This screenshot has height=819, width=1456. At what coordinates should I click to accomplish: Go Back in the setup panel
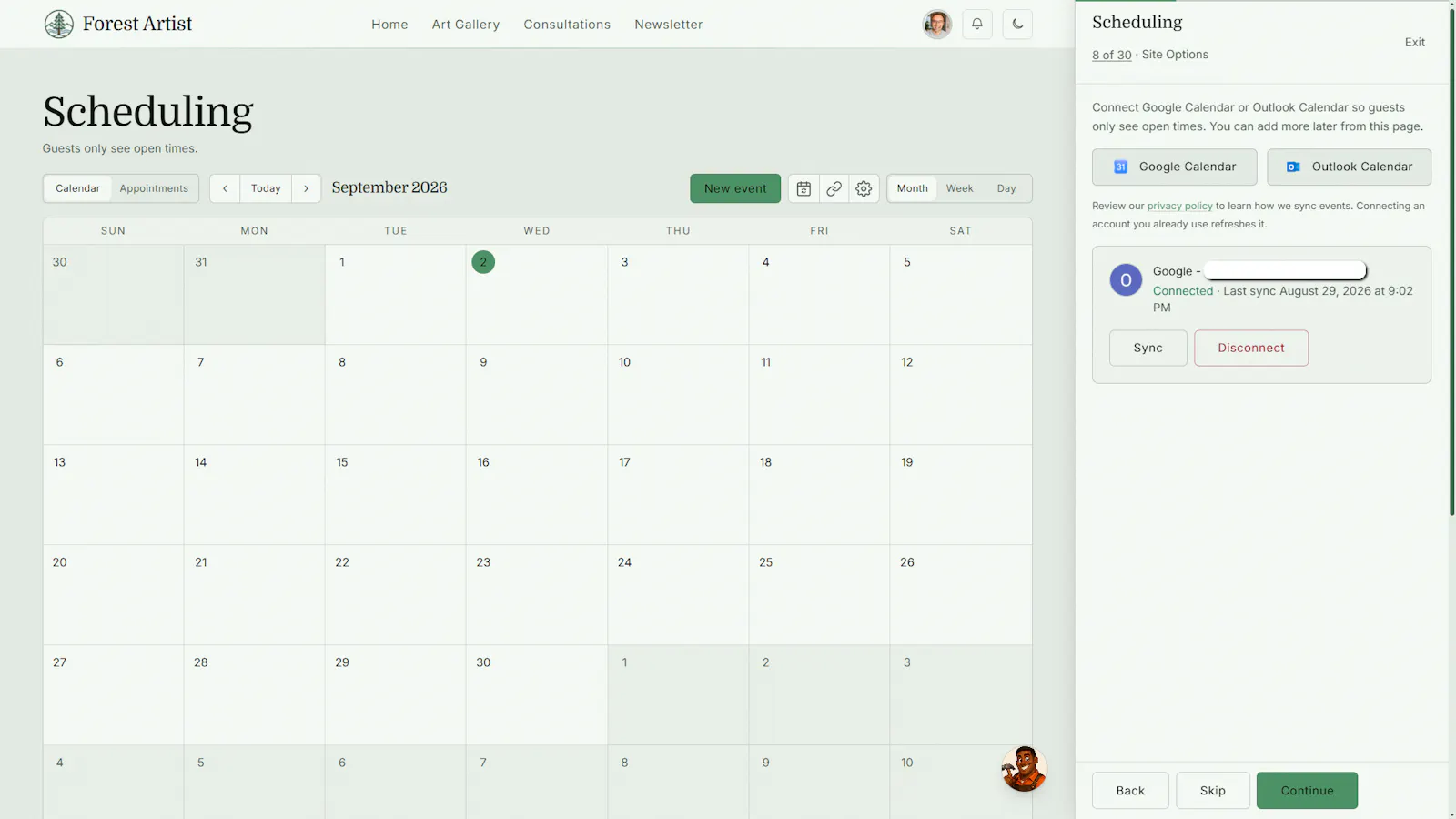[1130, 791]
